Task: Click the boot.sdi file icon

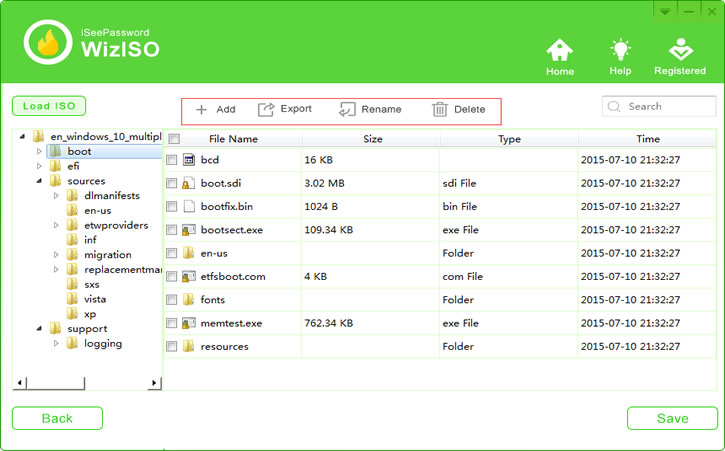Action: 188,183
